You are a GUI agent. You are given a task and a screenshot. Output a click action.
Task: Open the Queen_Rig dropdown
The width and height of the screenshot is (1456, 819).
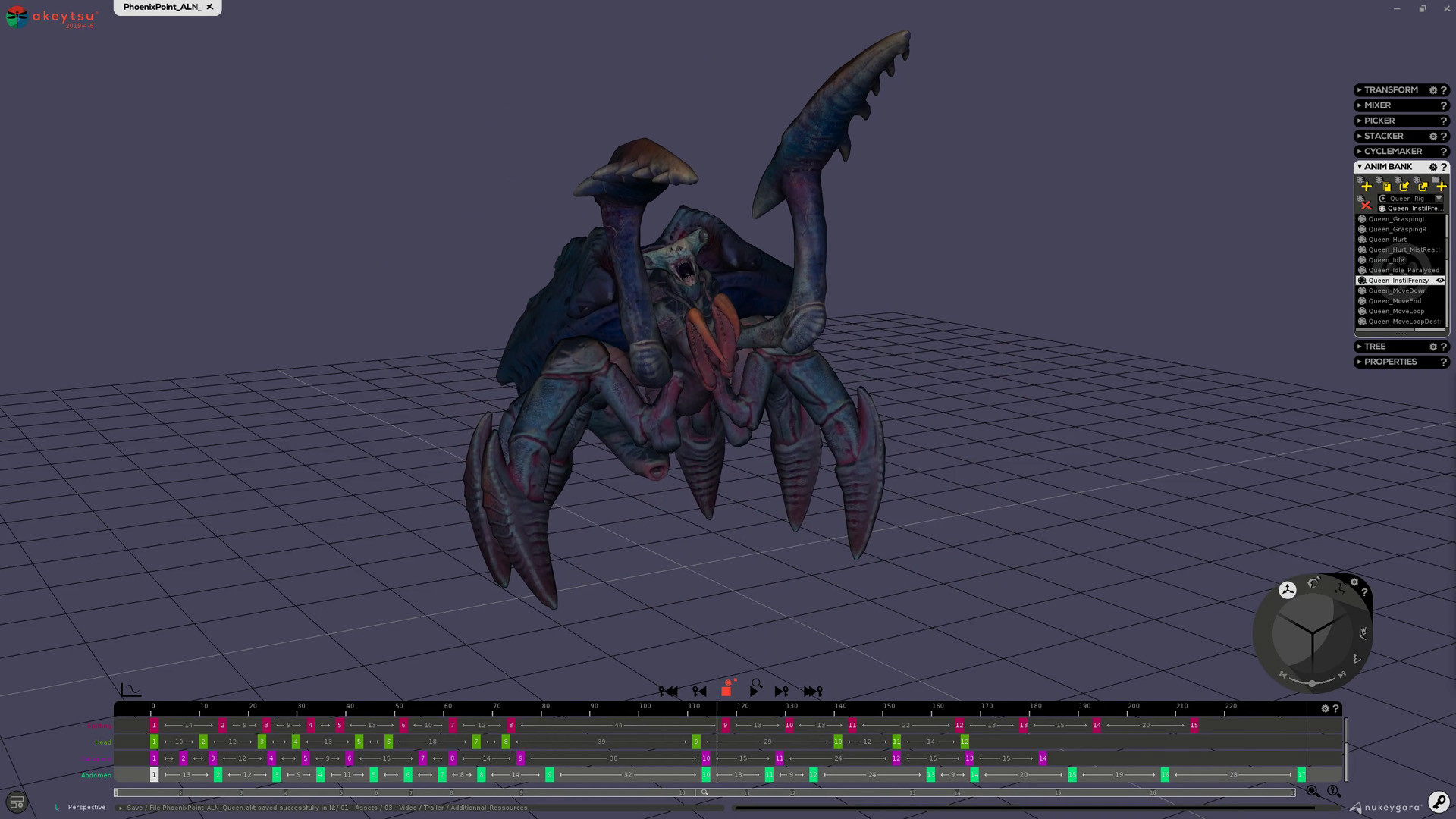coord(1439,199)
